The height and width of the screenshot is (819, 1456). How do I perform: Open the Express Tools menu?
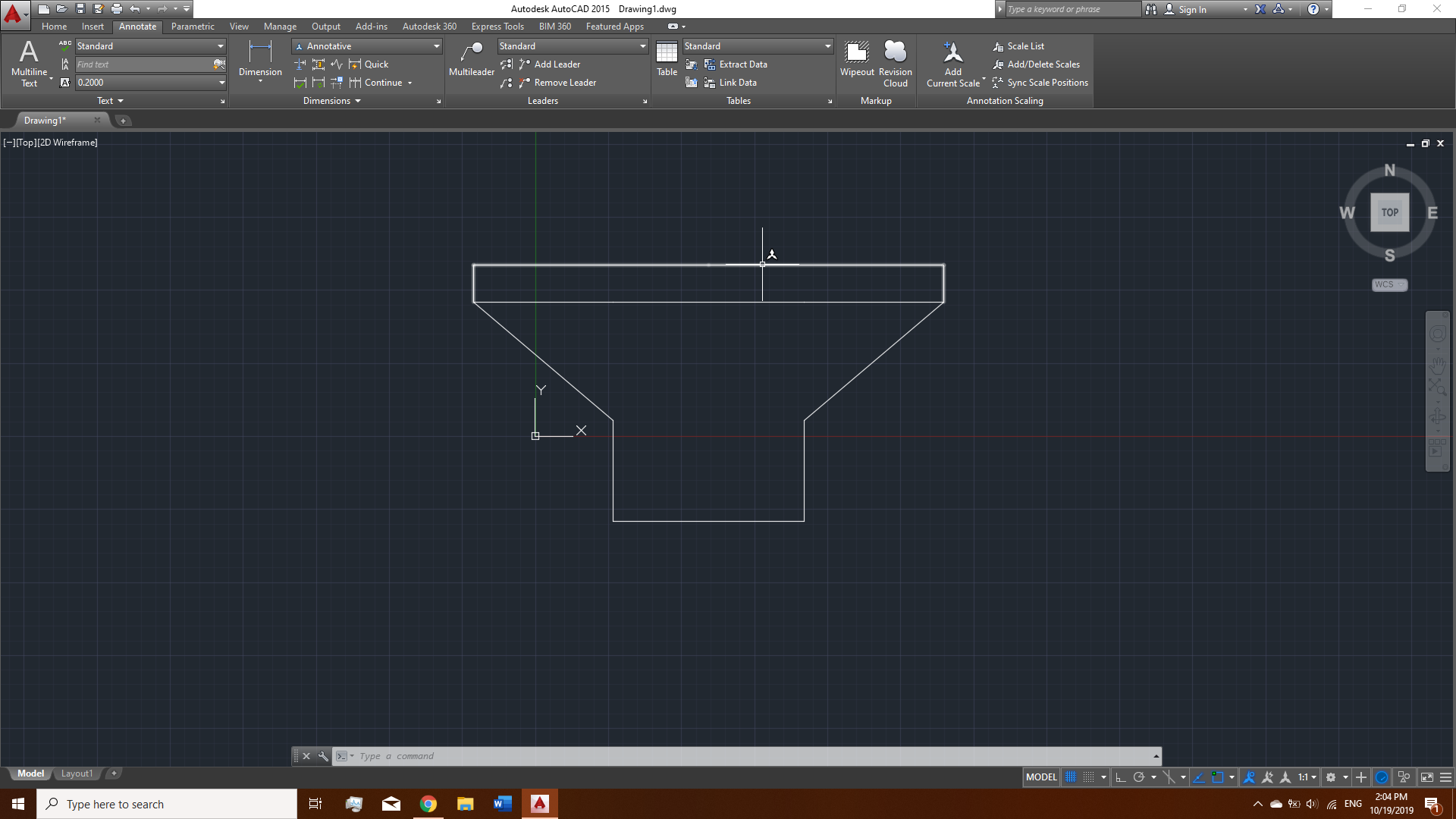tap(497, 27)
